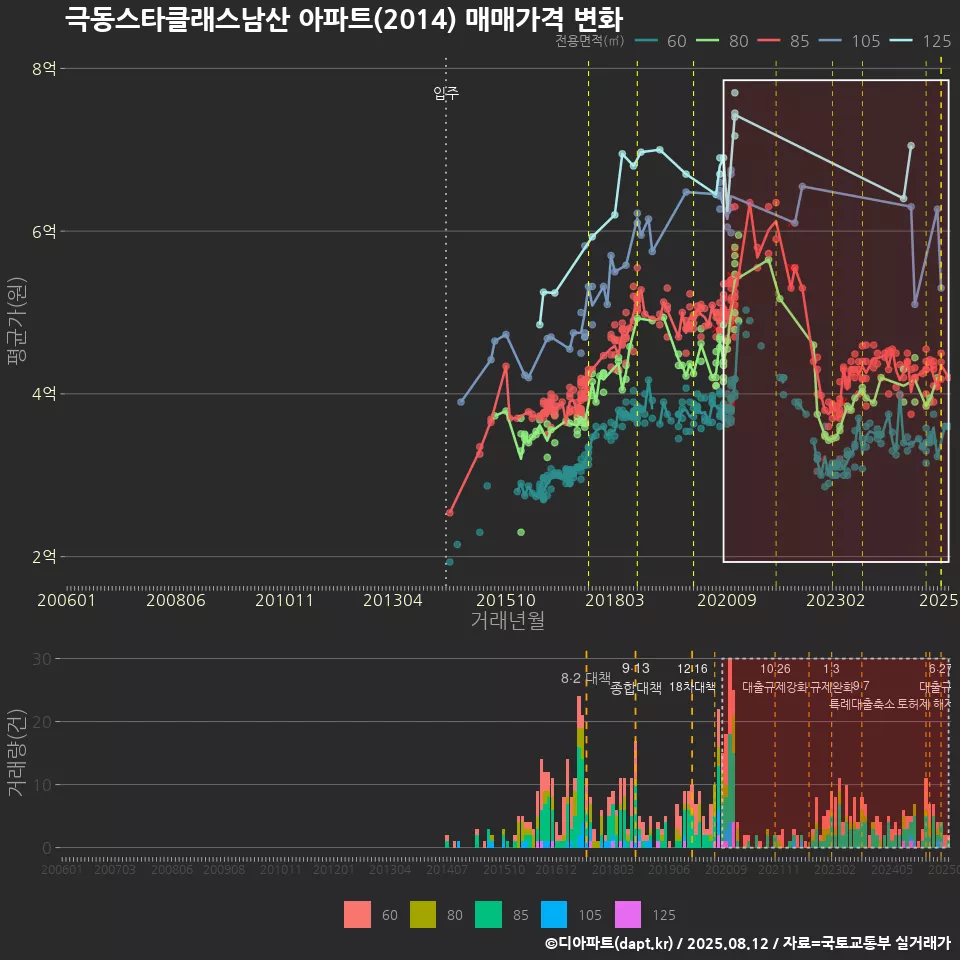Click the 1·3 규제완화 marker label
960x960 pixels.
(x=831, y=678)
